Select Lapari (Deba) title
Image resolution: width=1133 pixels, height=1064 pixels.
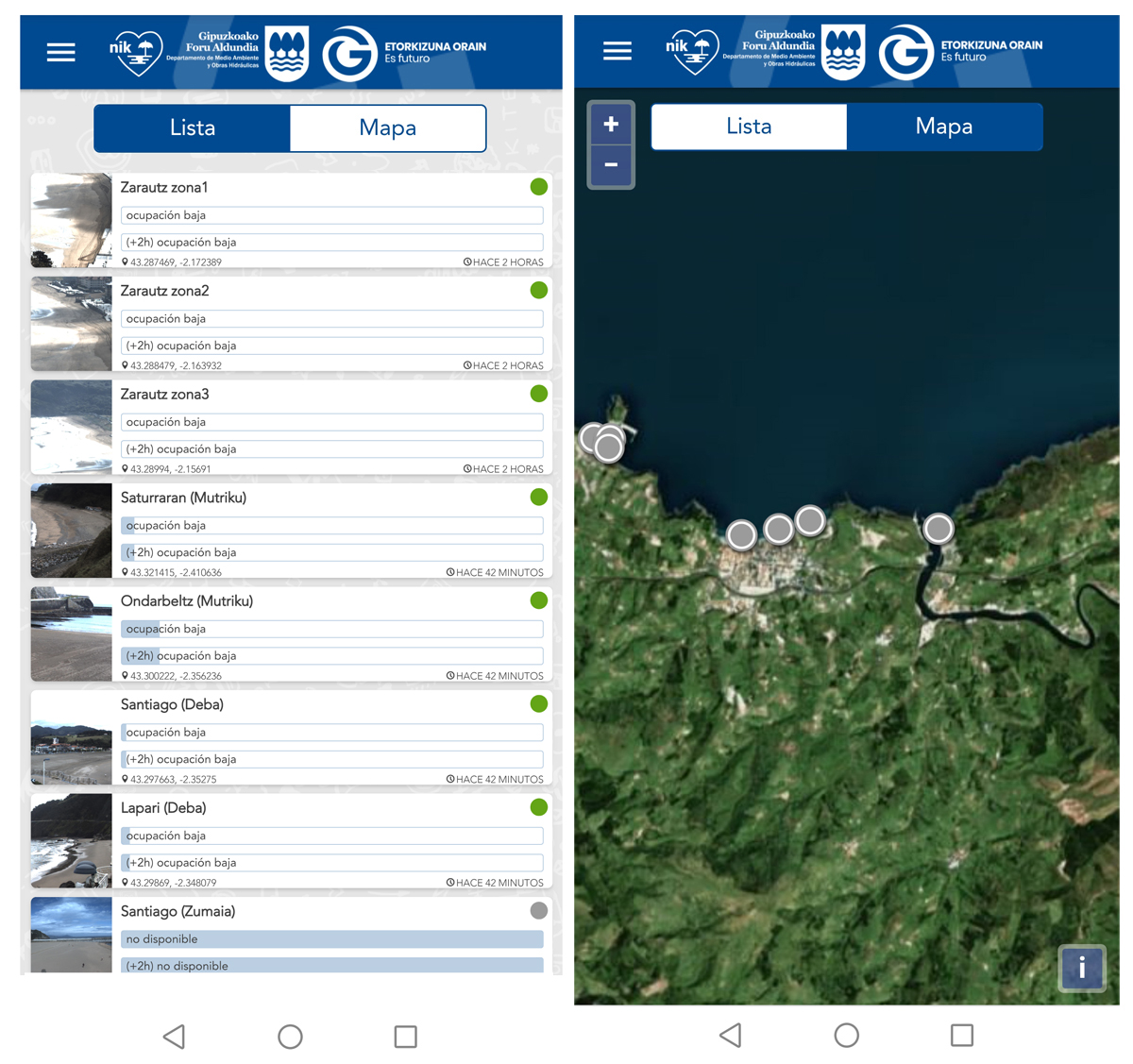pos(163,807)
